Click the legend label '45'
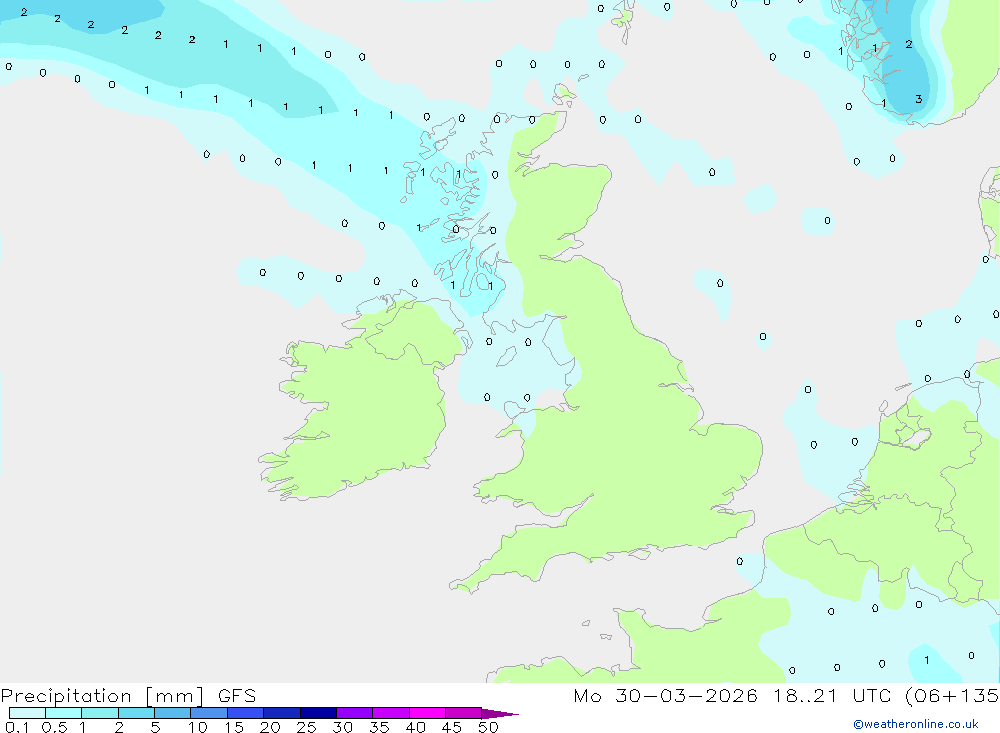This screenshot has height=733, width=1000. (x=452, y=727)
